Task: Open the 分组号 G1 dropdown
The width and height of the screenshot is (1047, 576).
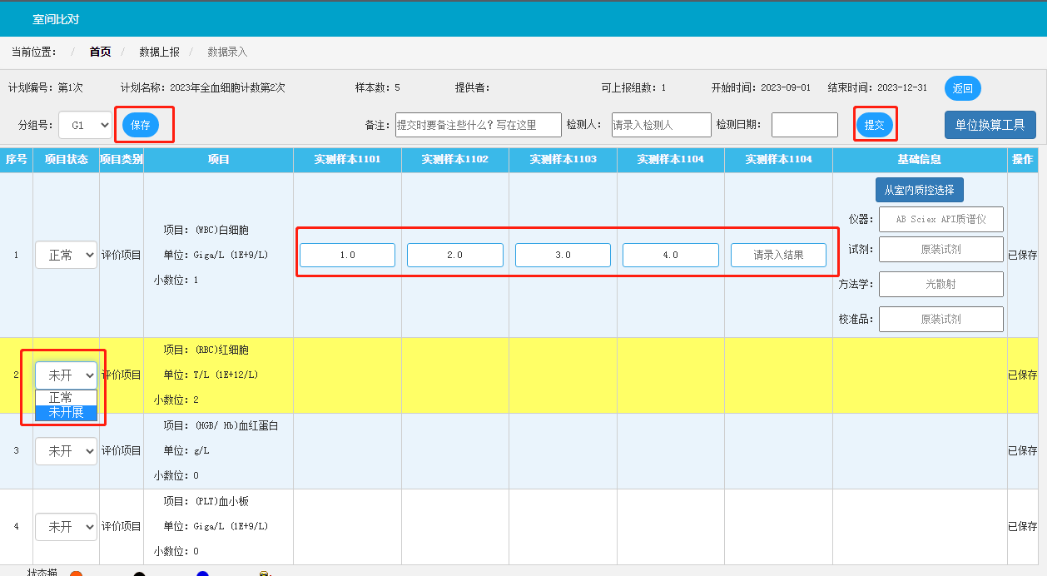Action: click(x=85, y=125)
